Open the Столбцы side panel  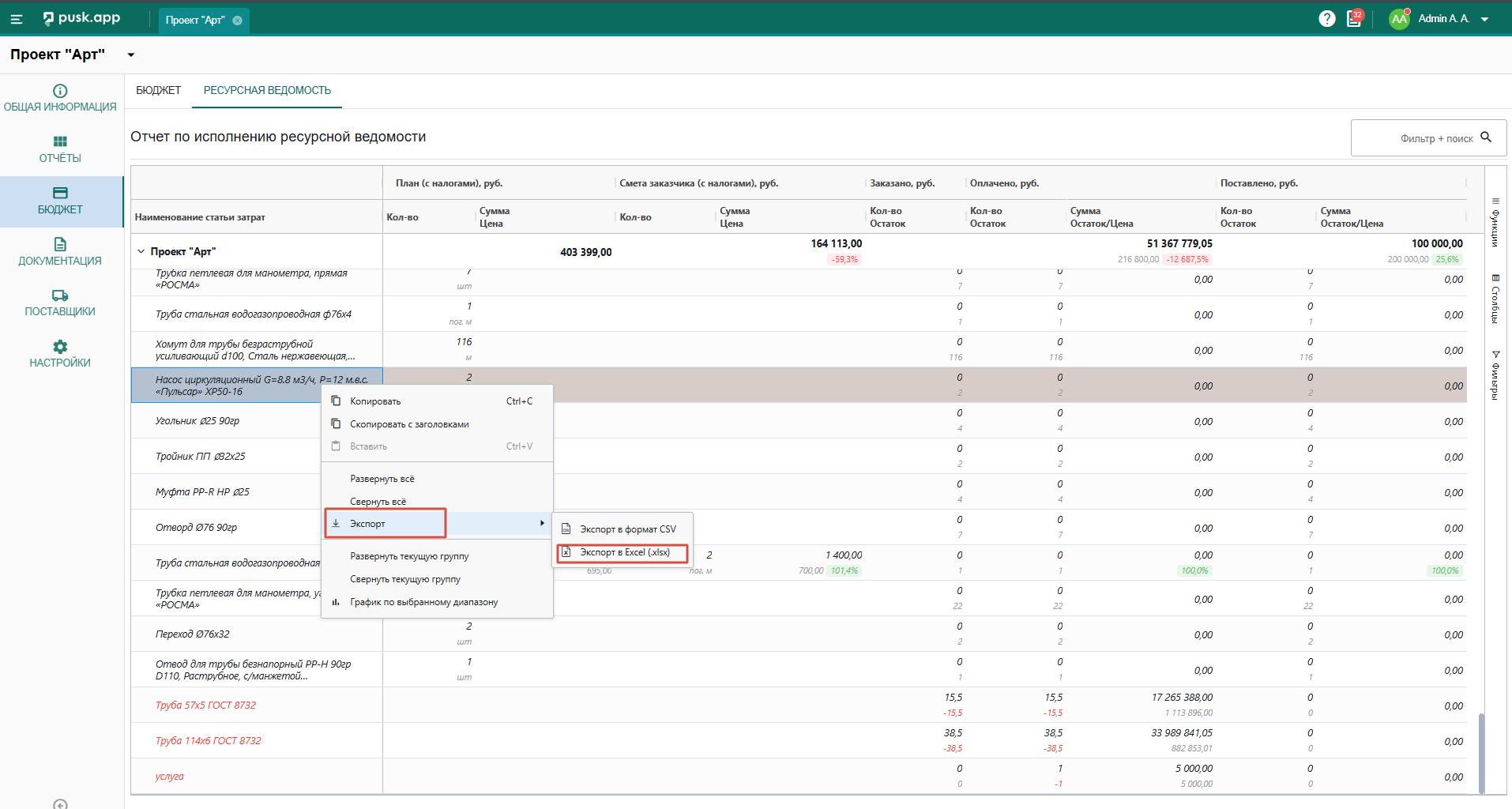point(1495,299)
